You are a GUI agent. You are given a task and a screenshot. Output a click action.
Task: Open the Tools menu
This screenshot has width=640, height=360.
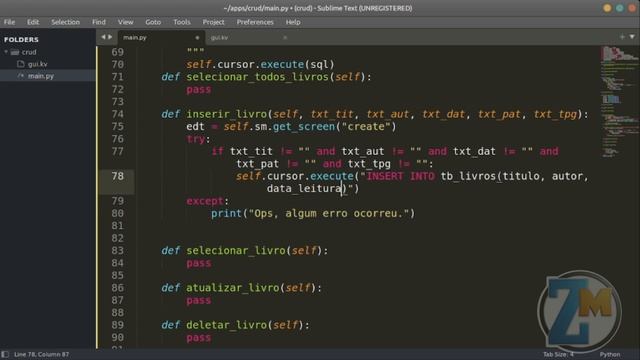coord(182,22)
